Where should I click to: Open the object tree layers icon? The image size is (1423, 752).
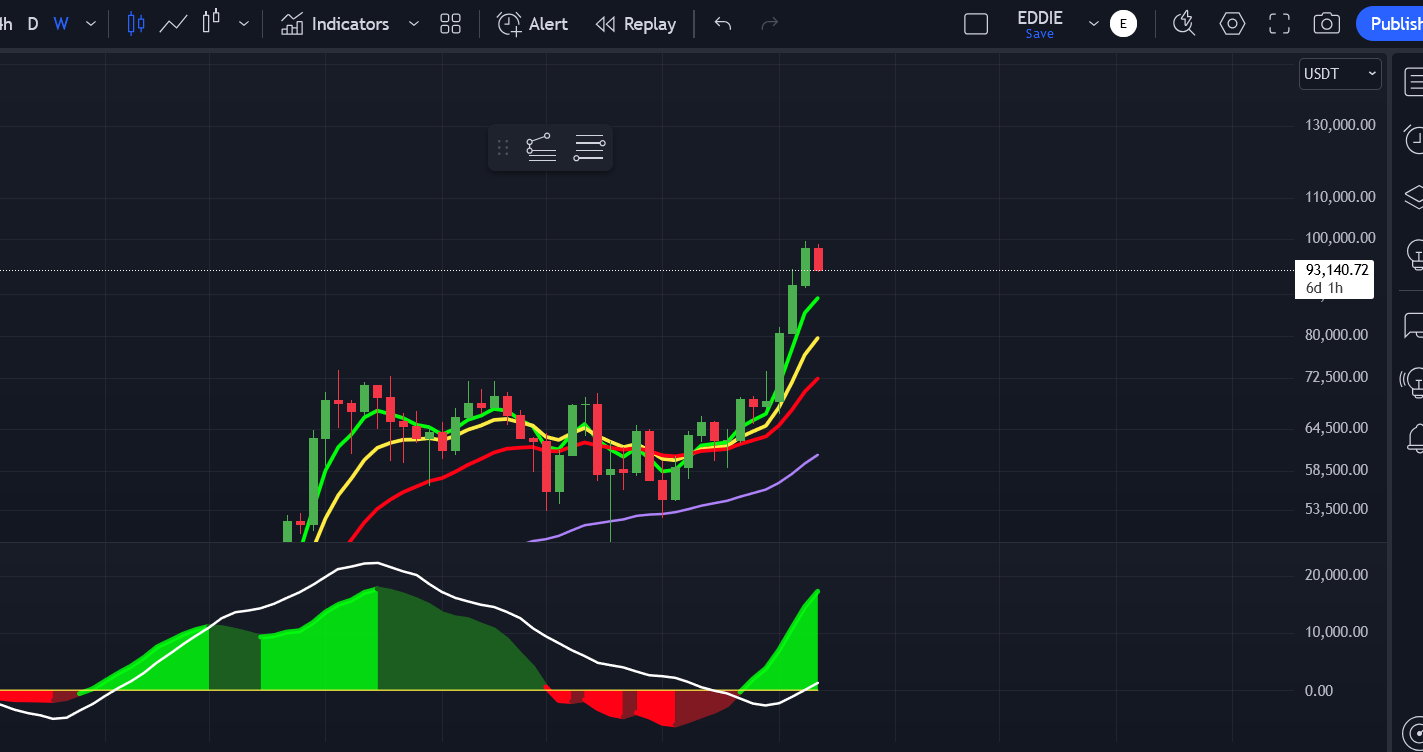1413,196
